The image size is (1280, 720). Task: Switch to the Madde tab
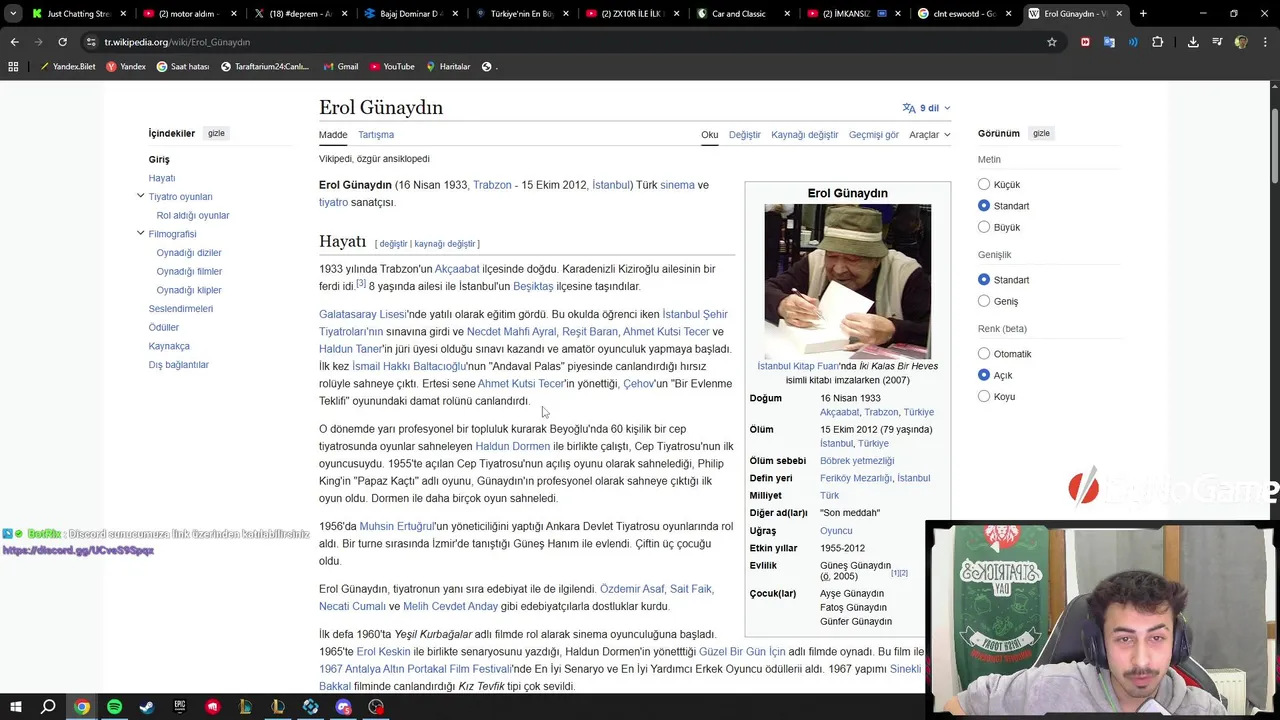coord(333,135)
